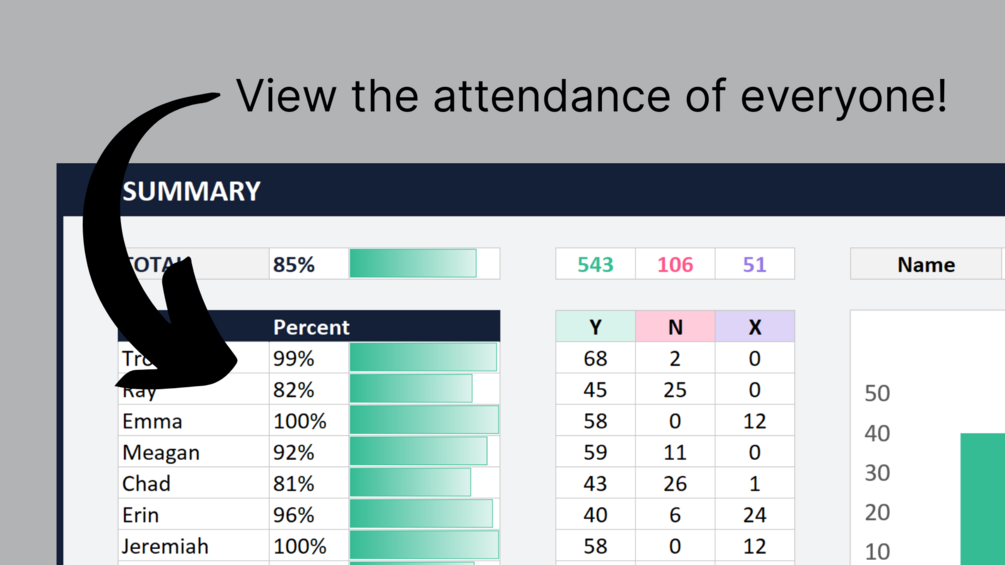Select Ray's N value 25
The image size is (1005, 565).
675,389
